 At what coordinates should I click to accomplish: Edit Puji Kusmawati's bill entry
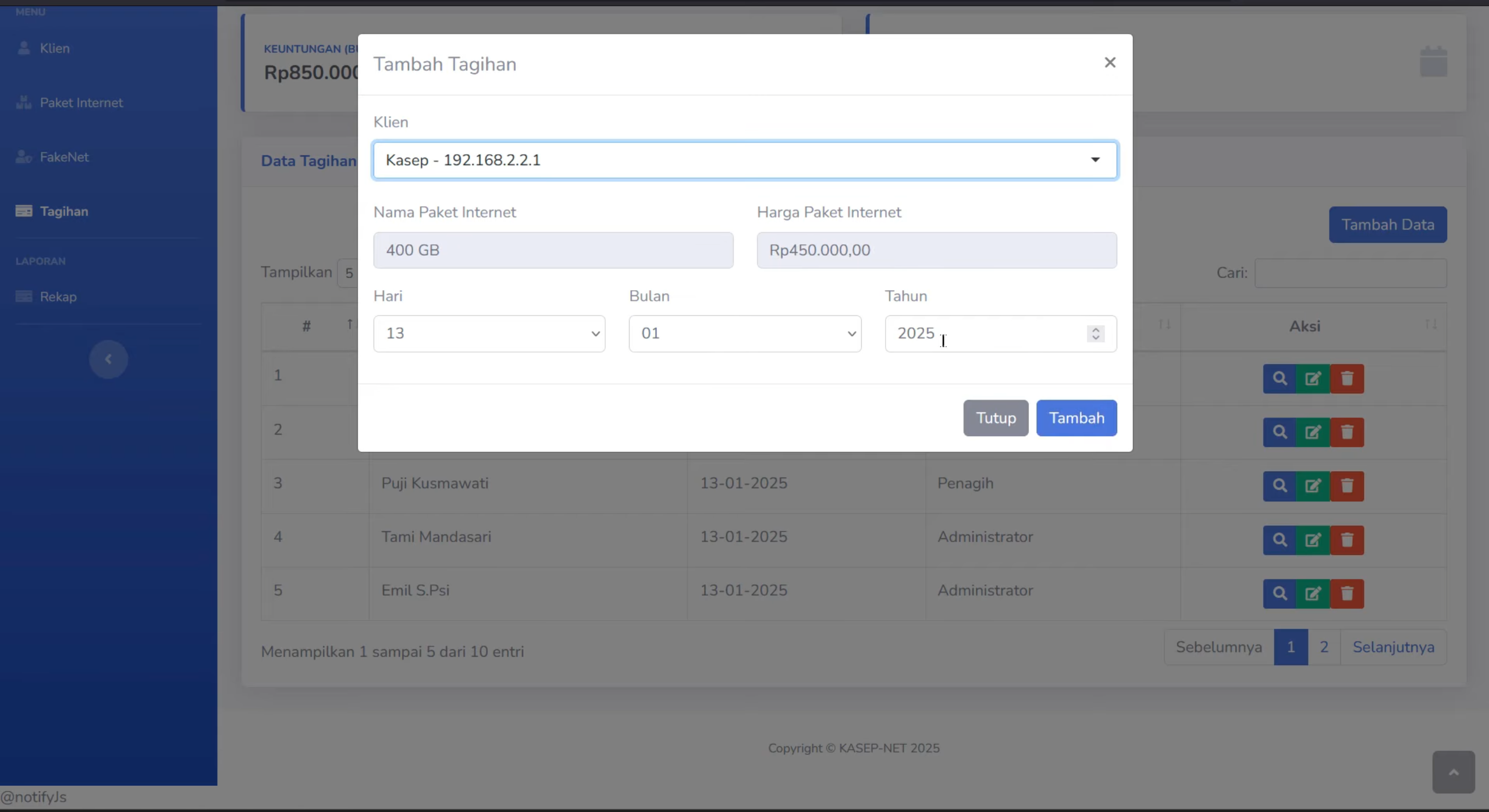[x=1313, y=486]
